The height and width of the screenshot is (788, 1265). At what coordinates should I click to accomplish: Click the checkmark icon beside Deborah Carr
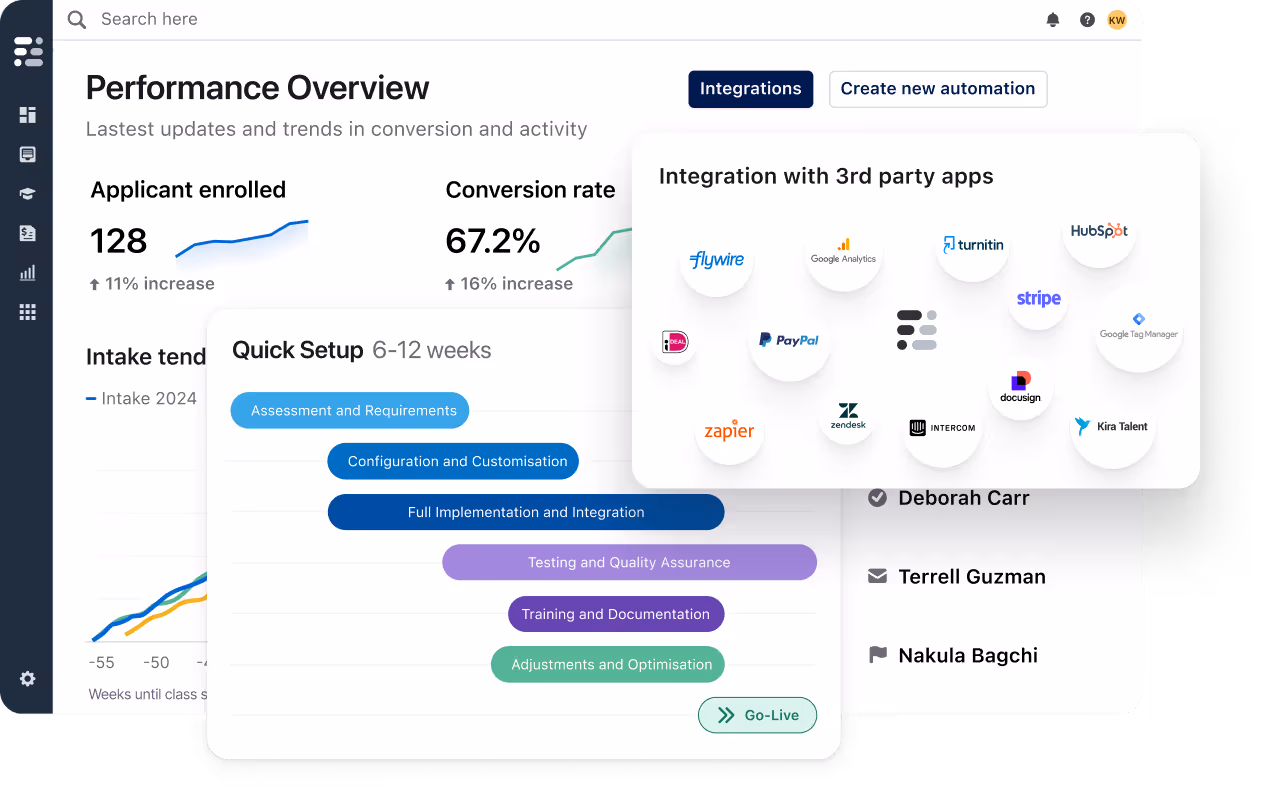[877, 497]
